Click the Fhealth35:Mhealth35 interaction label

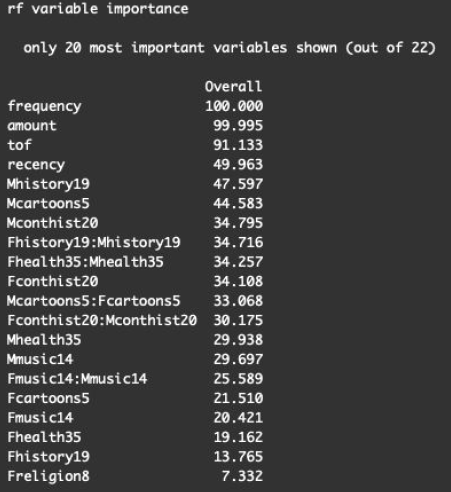pos(85,262)
